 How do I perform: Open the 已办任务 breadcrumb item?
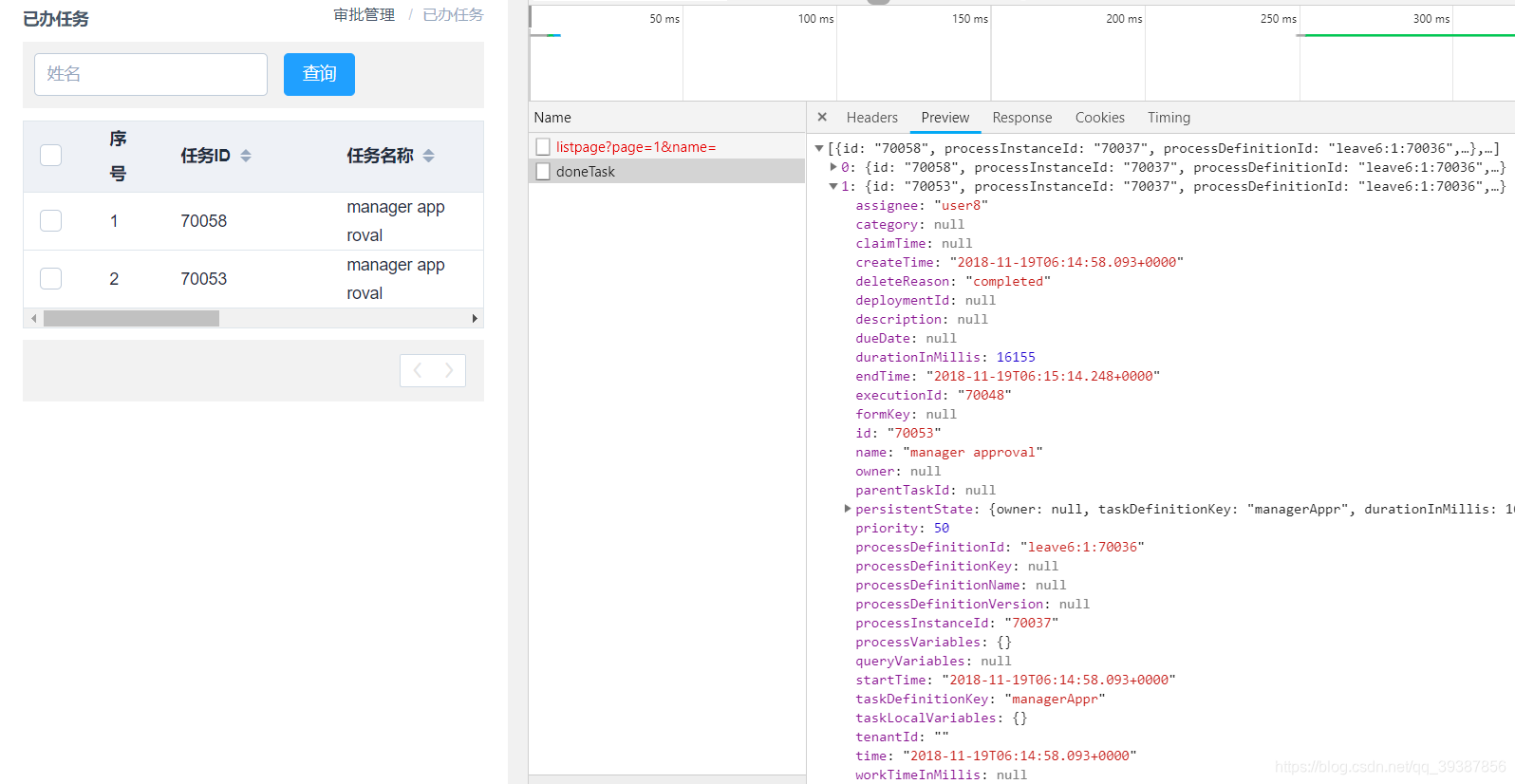pos(453,15)
